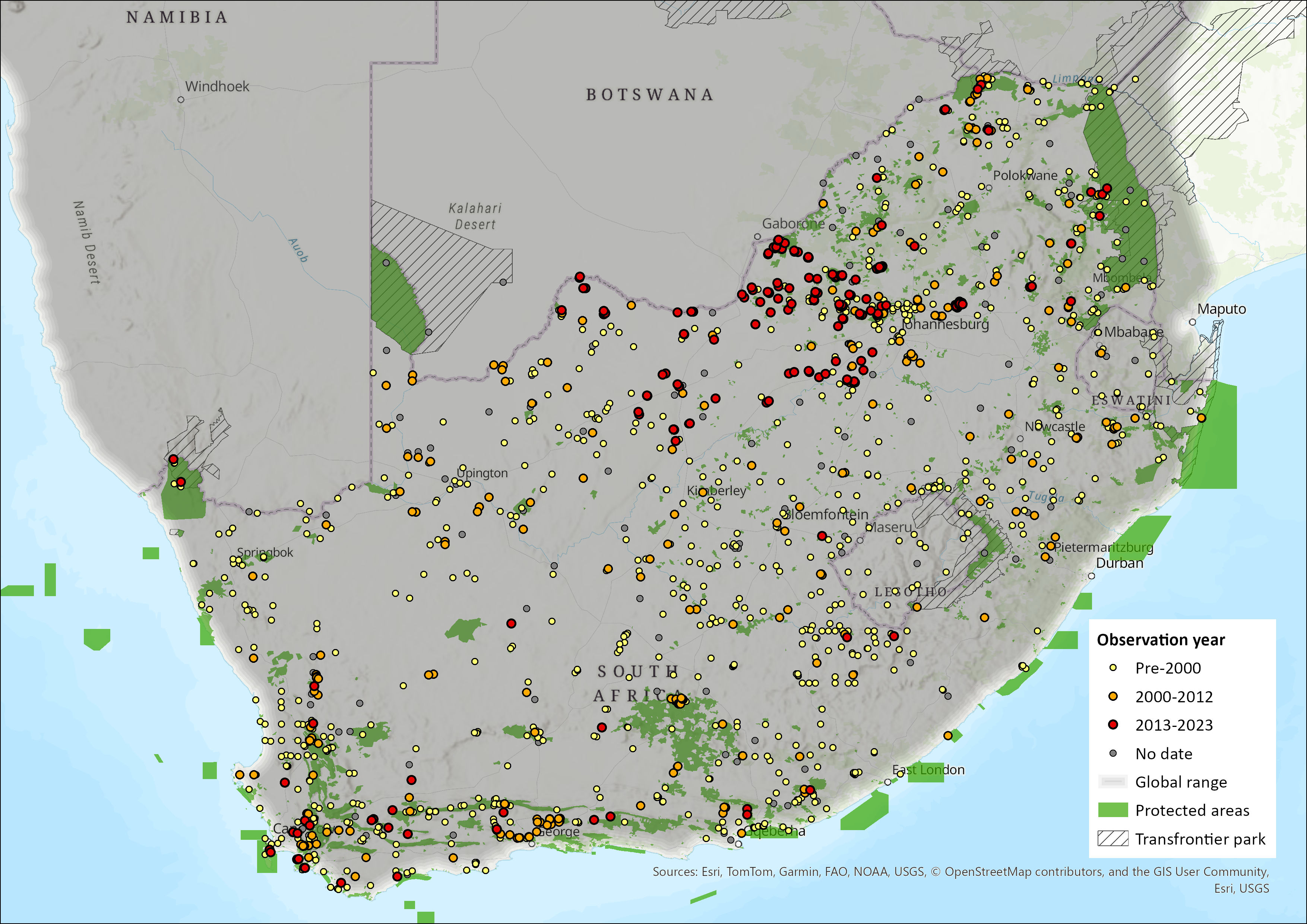The image size is (1307, 924).
Task: Click the Kalahari Desert label
Action: pos(475,216)
